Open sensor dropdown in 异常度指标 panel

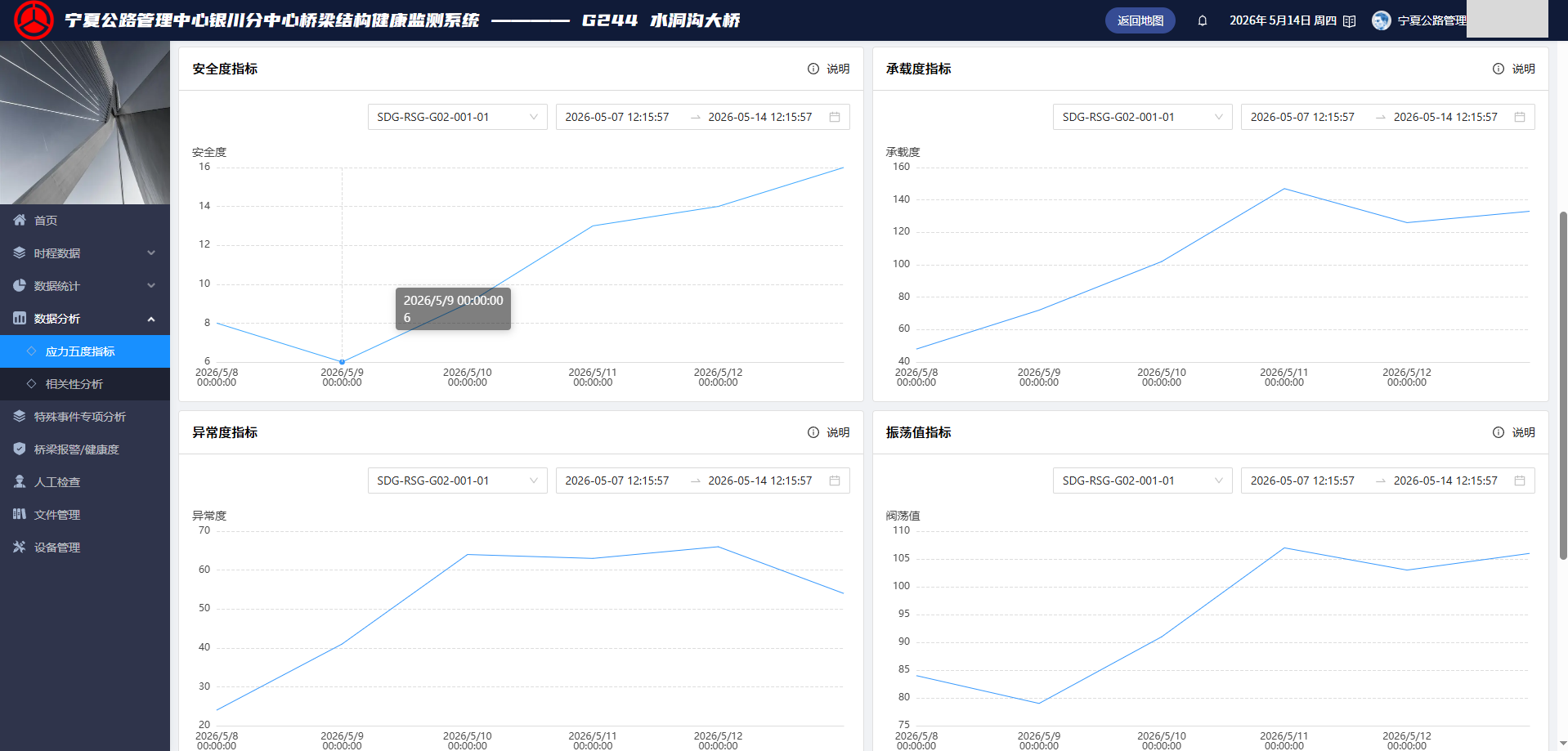(x=458, y=481)
